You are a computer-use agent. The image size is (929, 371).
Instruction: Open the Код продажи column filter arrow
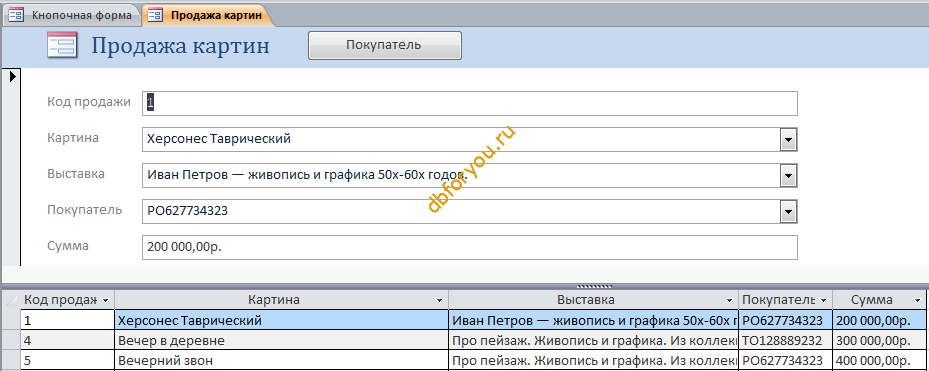(106, 300)
